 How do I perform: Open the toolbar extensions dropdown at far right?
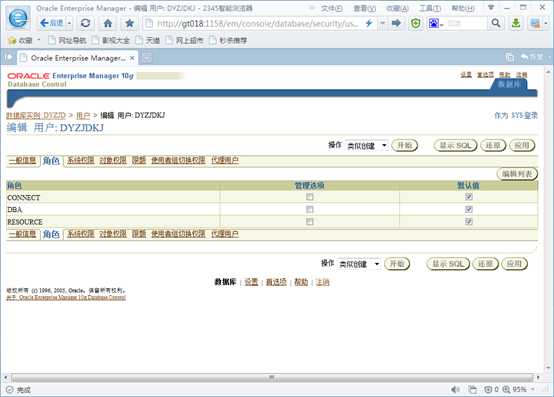(546, 23)
